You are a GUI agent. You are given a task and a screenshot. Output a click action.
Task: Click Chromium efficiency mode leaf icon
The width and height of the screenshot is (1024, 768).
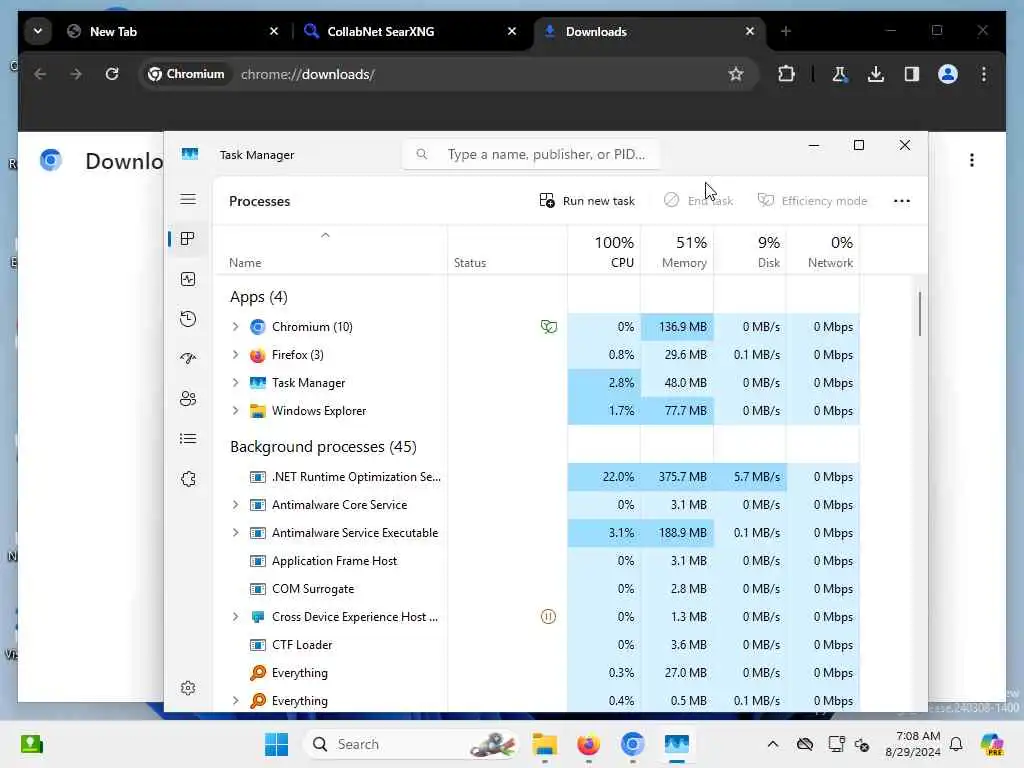[549, 327]
